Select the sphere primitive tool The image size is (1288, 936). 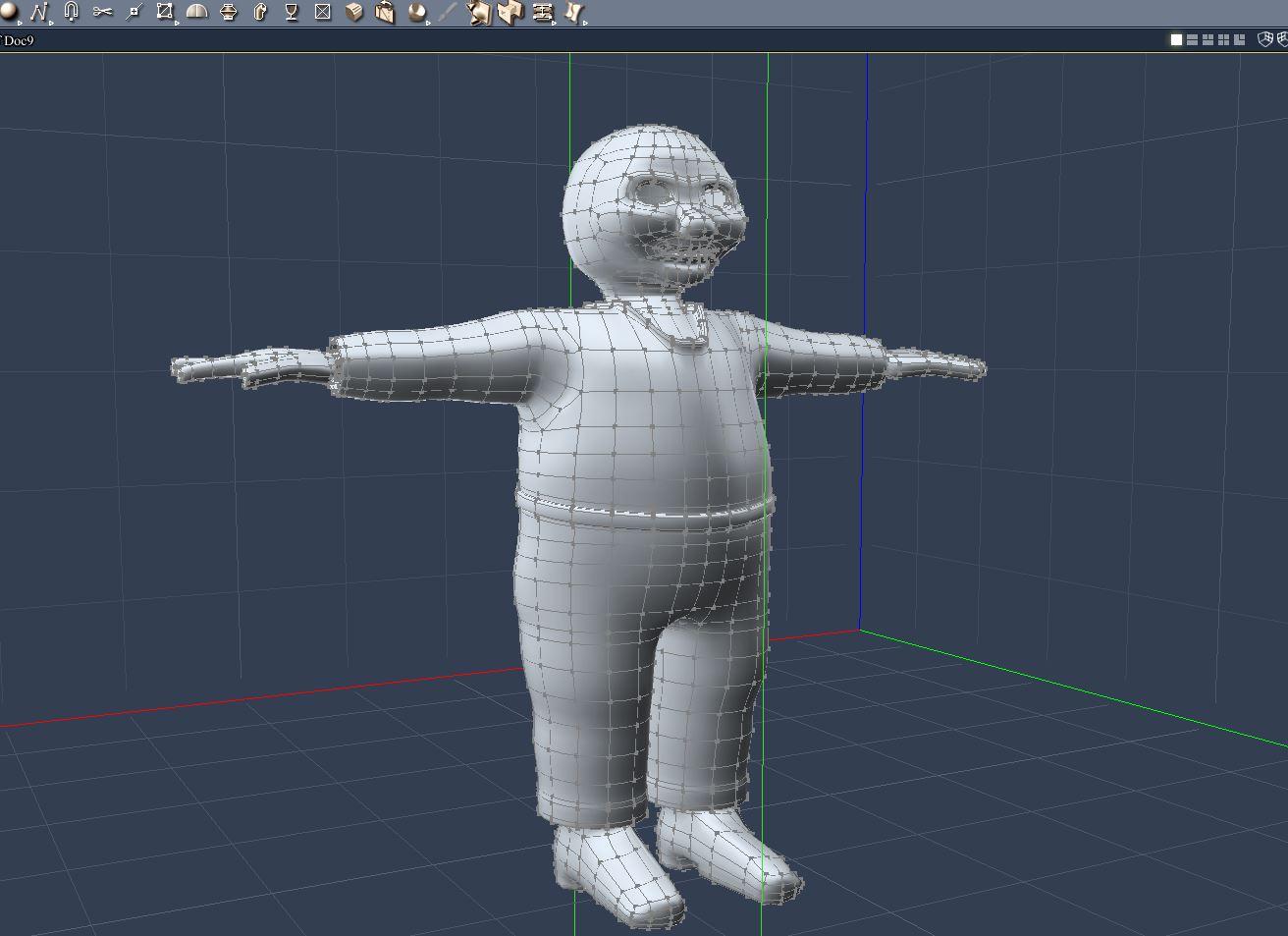click(x=9, y=12)
